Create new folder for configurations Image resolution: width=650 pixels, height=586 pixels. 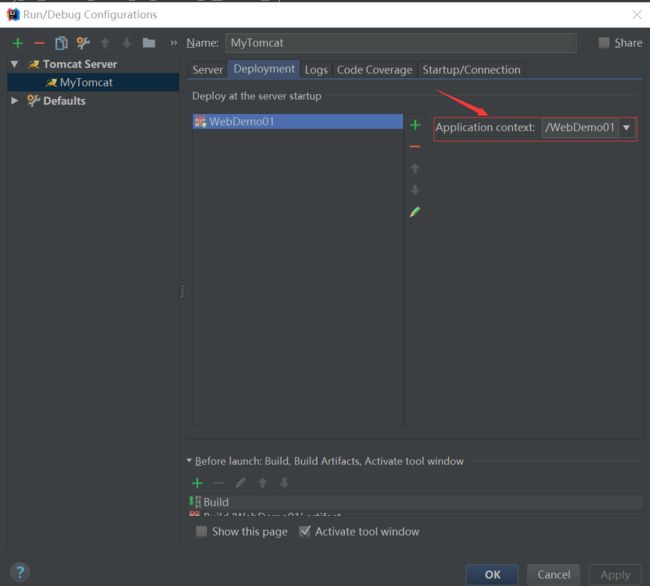149,43
